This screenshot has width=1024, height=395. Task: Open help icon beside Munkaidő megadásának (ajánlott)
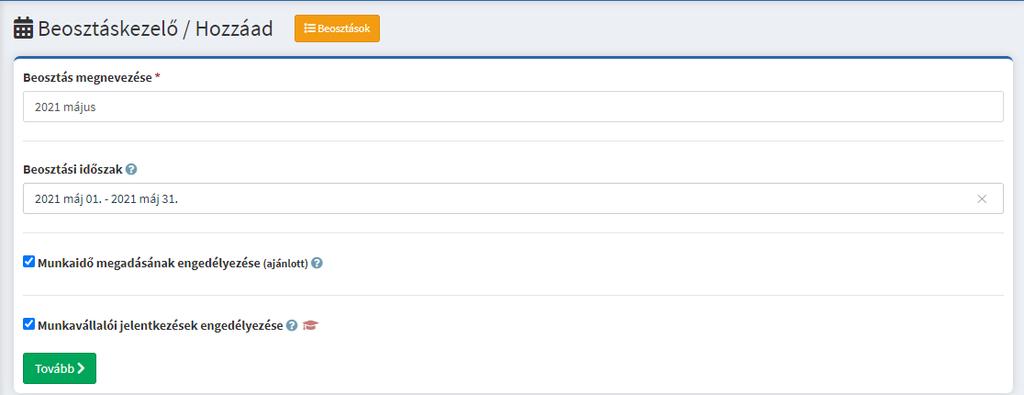[x=317, y=263]
